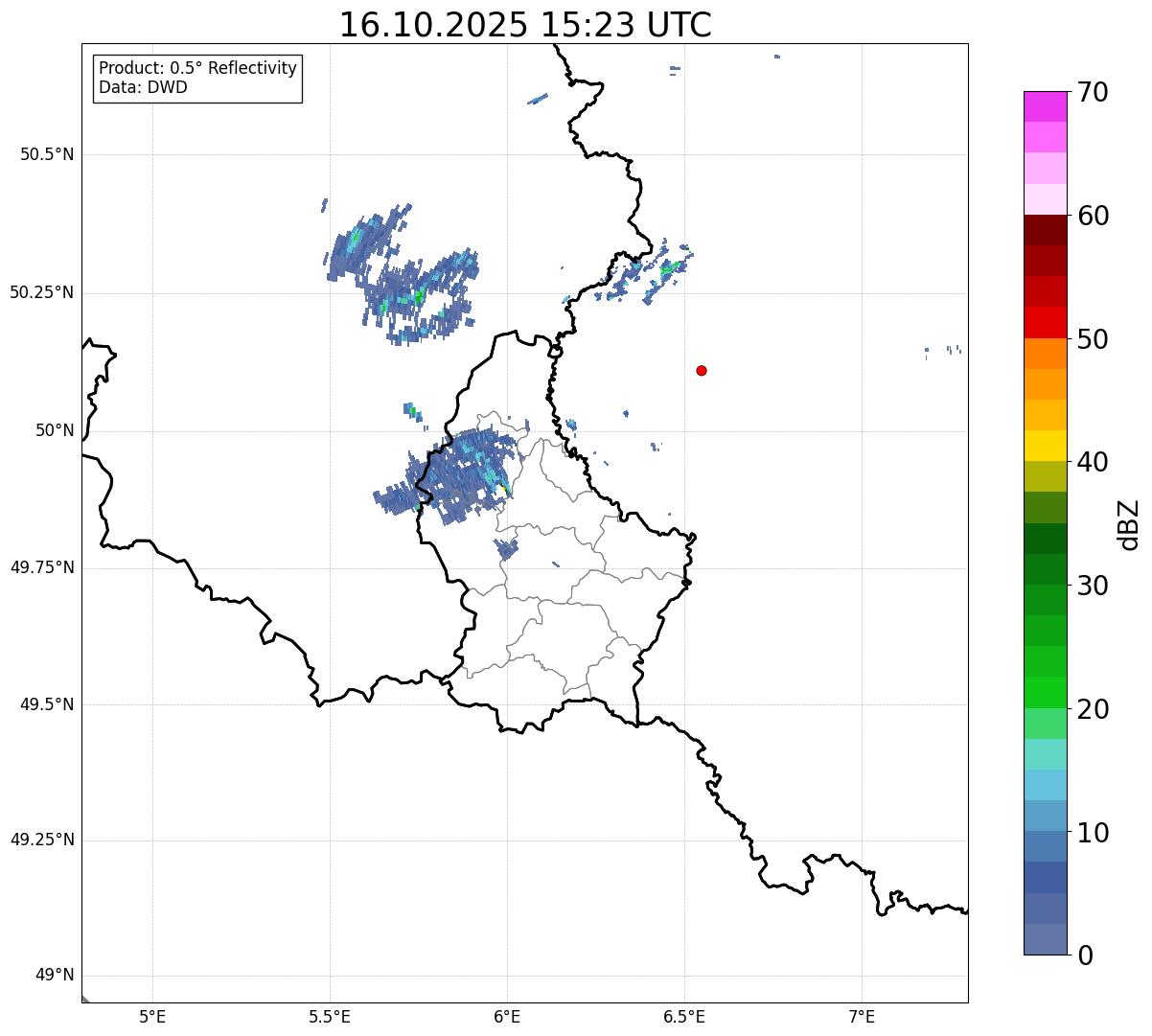Click the Product: 0.5° Reflectivity label
1152x1036 pixels.
(197, 69)
